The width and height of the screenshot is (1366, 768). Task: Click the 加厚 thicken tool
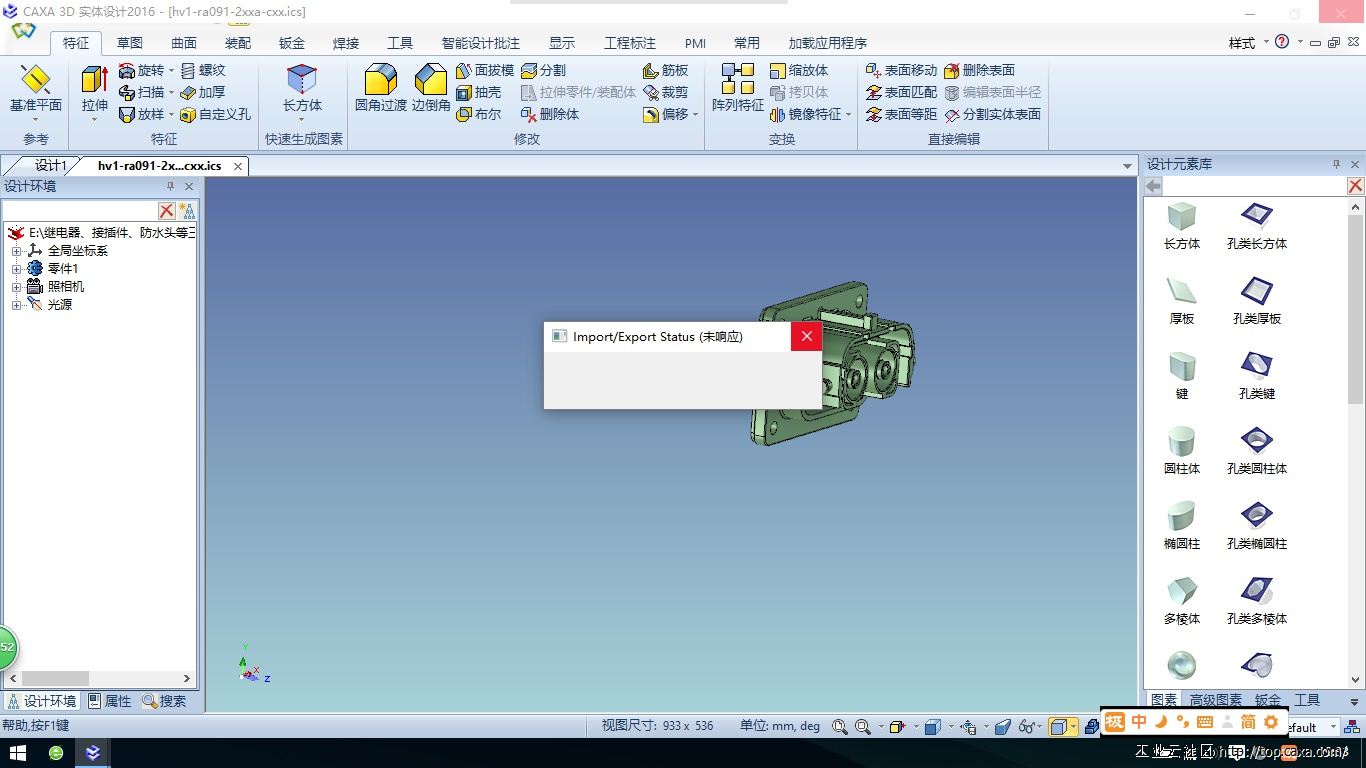point(203,92)
